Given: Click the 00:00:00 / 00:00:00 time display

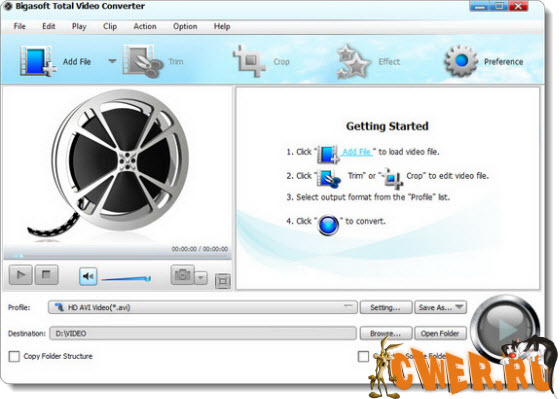Looking at the screenshot, I should pos(200,249).
